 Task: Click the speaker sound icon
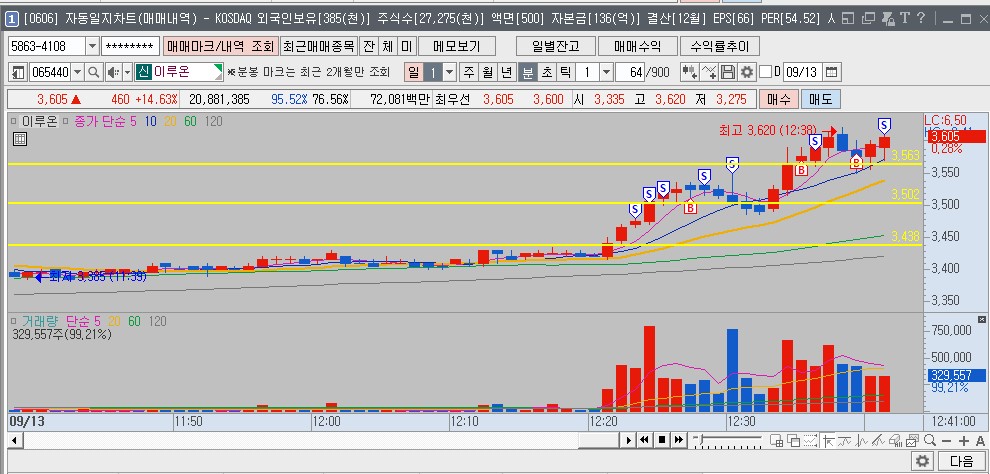click(x=112, y=73)
